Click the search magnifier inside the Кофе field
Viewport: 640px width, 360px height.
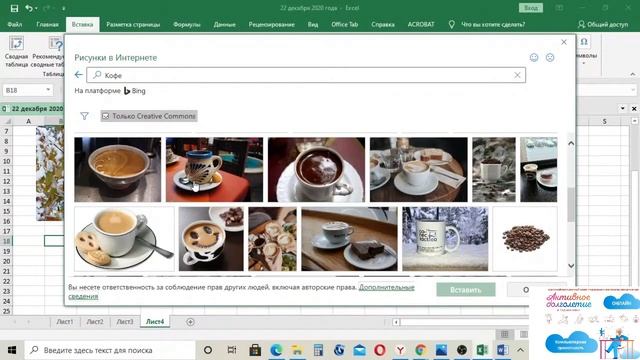point(97,75)
